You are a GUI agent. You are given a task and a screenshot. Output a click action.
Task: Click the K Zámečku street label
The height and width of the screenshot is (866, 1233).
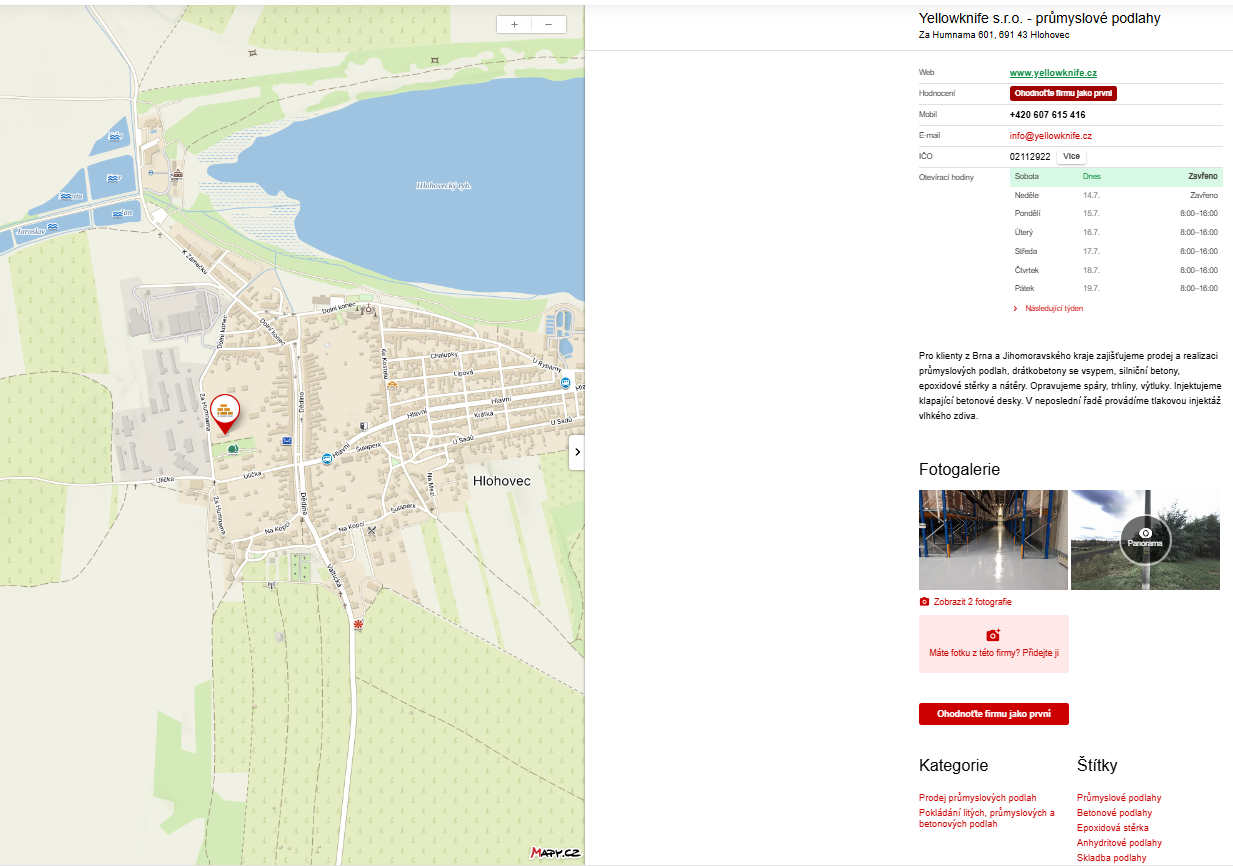click(x=195, y=262)
